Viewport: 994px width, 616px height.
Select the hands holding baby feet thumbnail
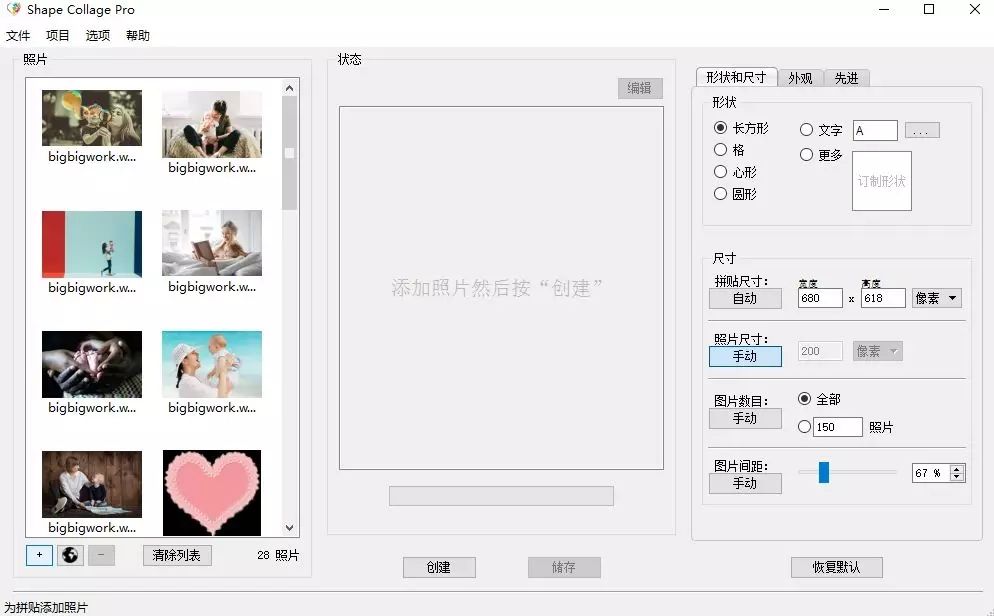[92, 364]
